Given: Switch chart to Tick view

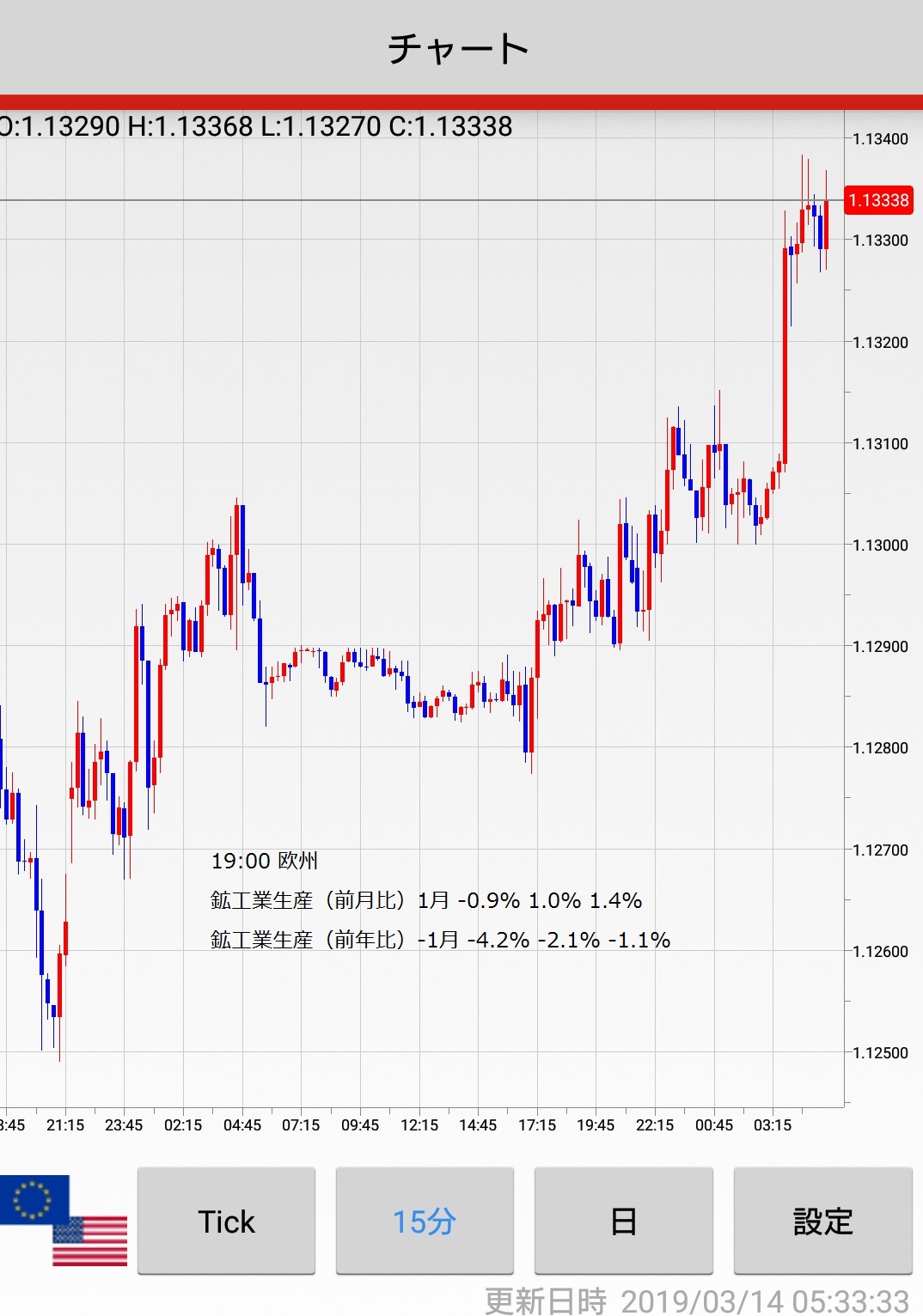Looking at the screenshot, I should 226,1221.
